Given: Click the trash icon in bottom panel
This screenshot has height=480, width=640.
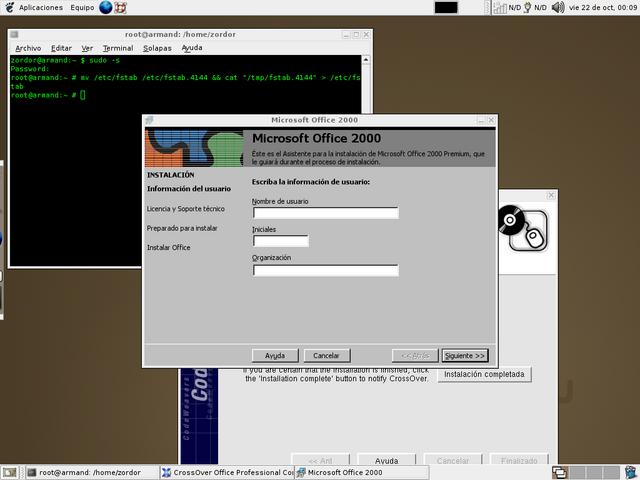Looking at the screenshot, I should coord(631,473).
